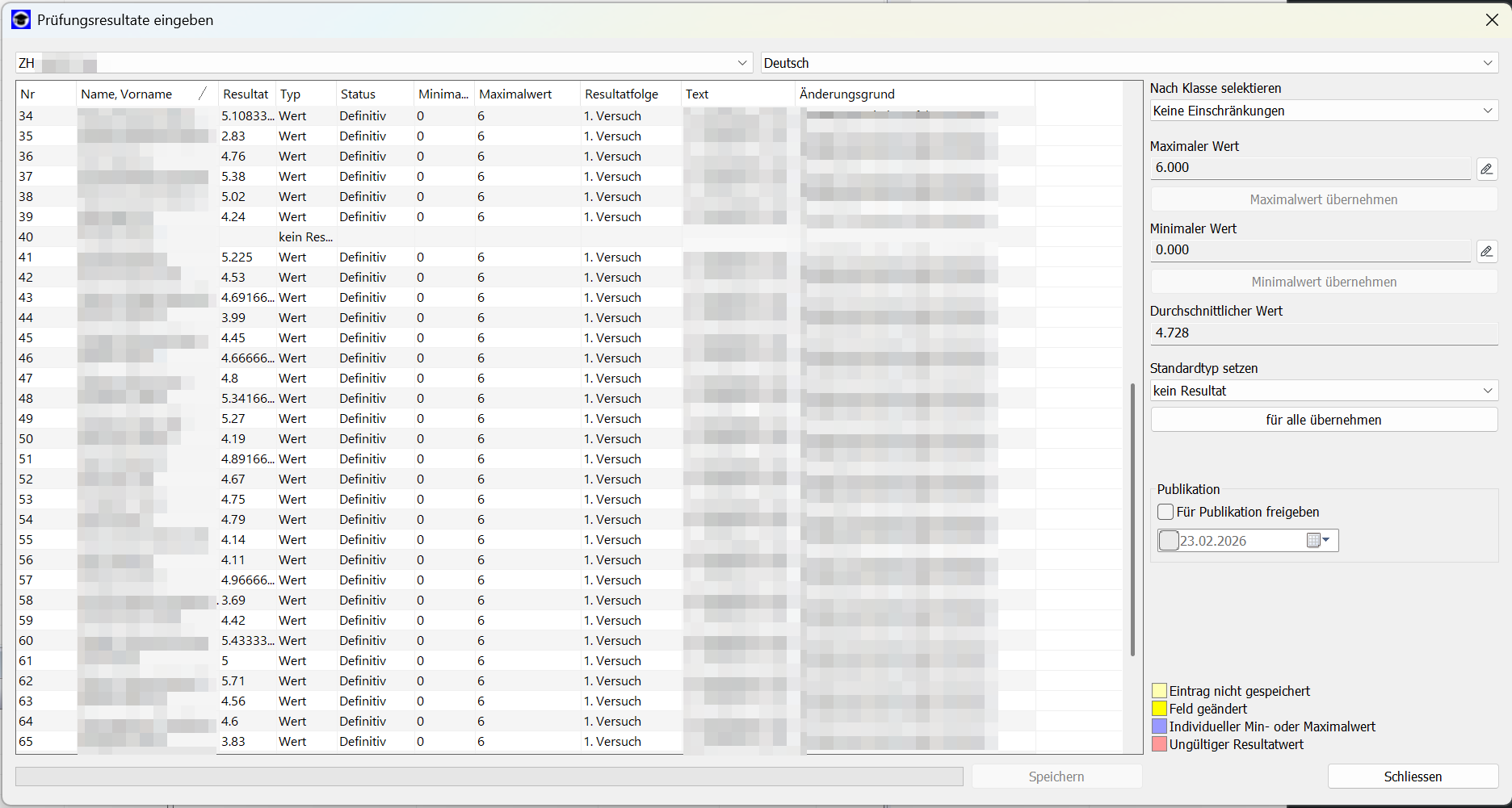
Task: Click the purple Individueller Min- oder Maximalwert swatch
Action: pos(1159,726)
